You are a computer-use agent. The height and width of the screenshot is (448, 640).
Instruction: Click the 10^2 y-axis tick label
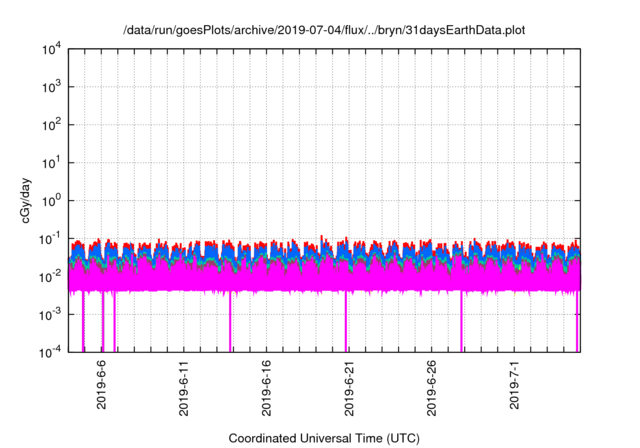(x=52, y=125)
